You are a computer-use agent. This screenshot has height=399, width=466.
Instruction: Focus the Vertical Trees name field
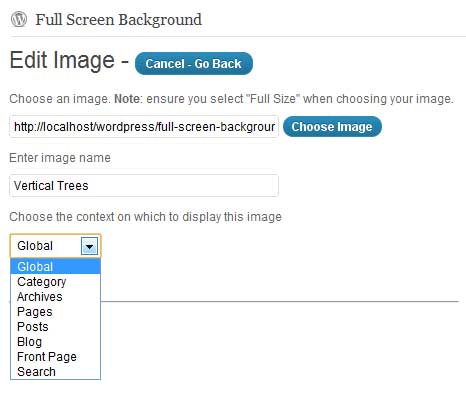pos(144,185)
